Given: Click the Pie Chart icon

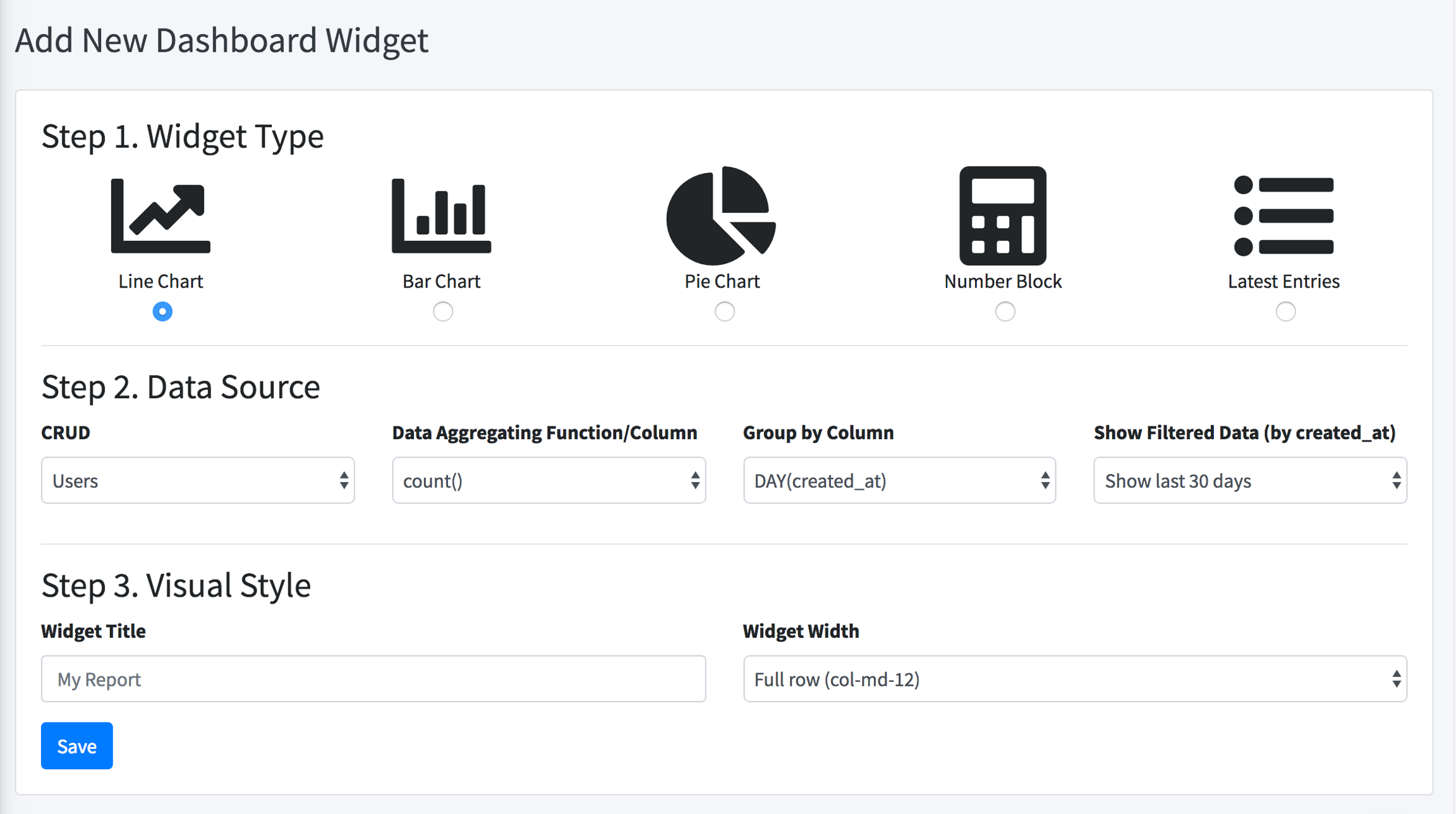Looking at the screenshot, I should (x=722, y=216).
